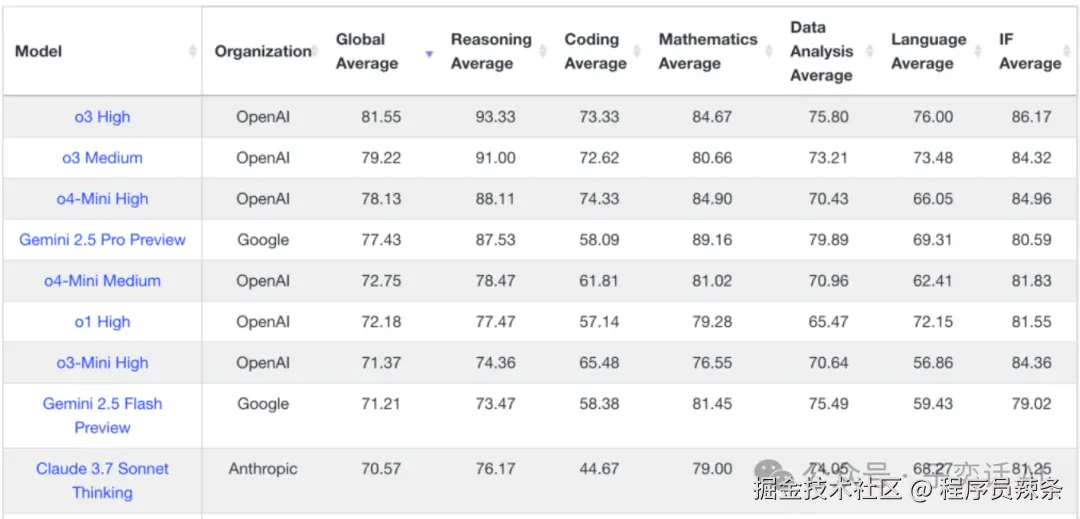Sort by Reasoning Average arrows

pos(543,52)
